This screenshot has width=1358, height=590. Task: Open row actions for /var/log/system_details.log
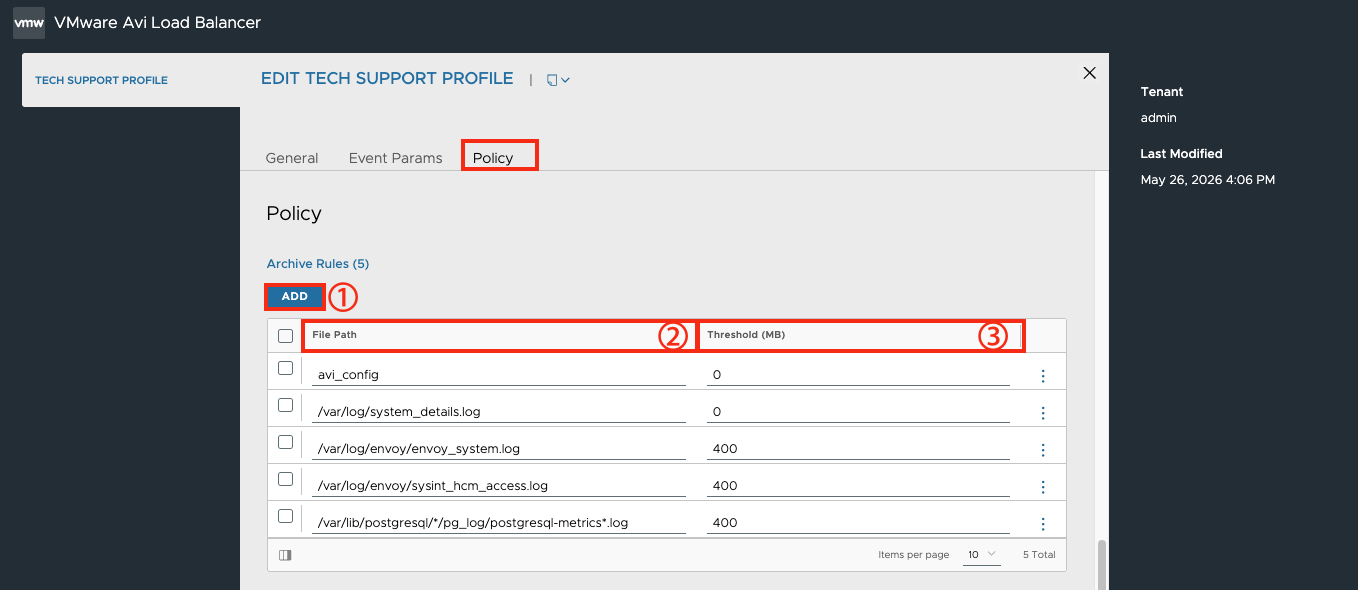point(1043,413)
